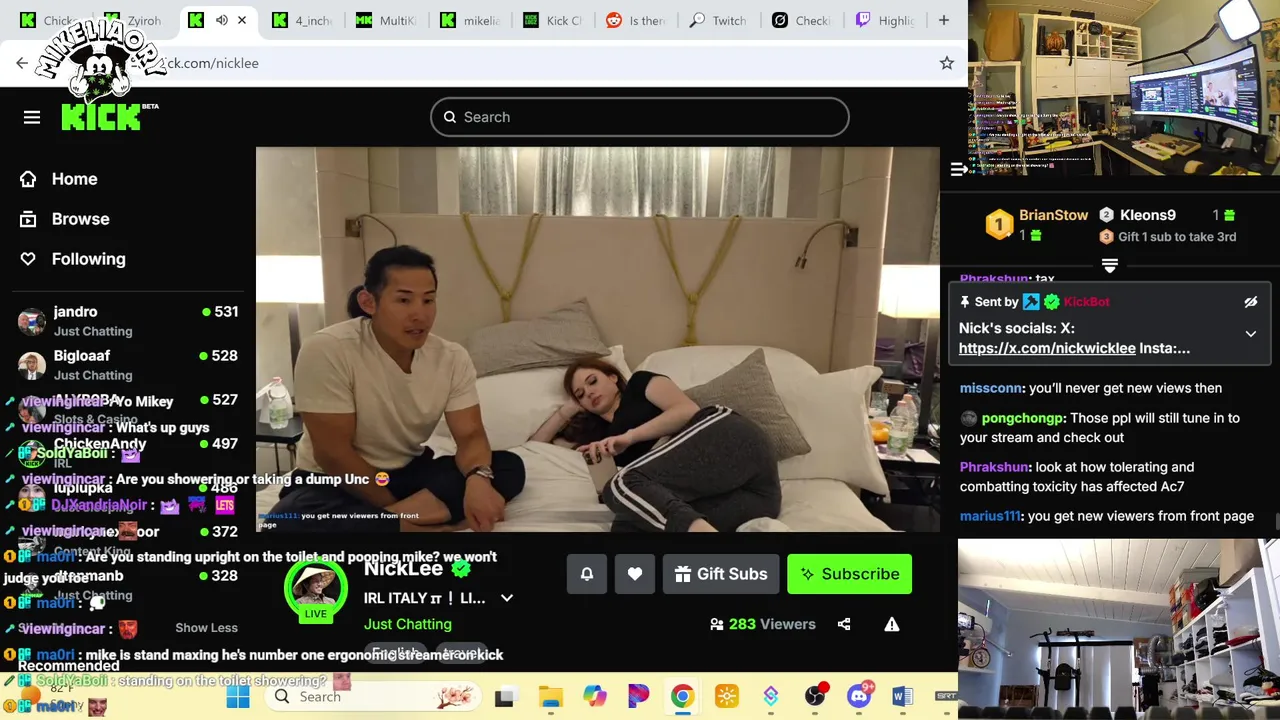Viewport: 1280px width, 720px height.
Task: Switch to the 4_inche Kick tab
Action: point(304,20)
